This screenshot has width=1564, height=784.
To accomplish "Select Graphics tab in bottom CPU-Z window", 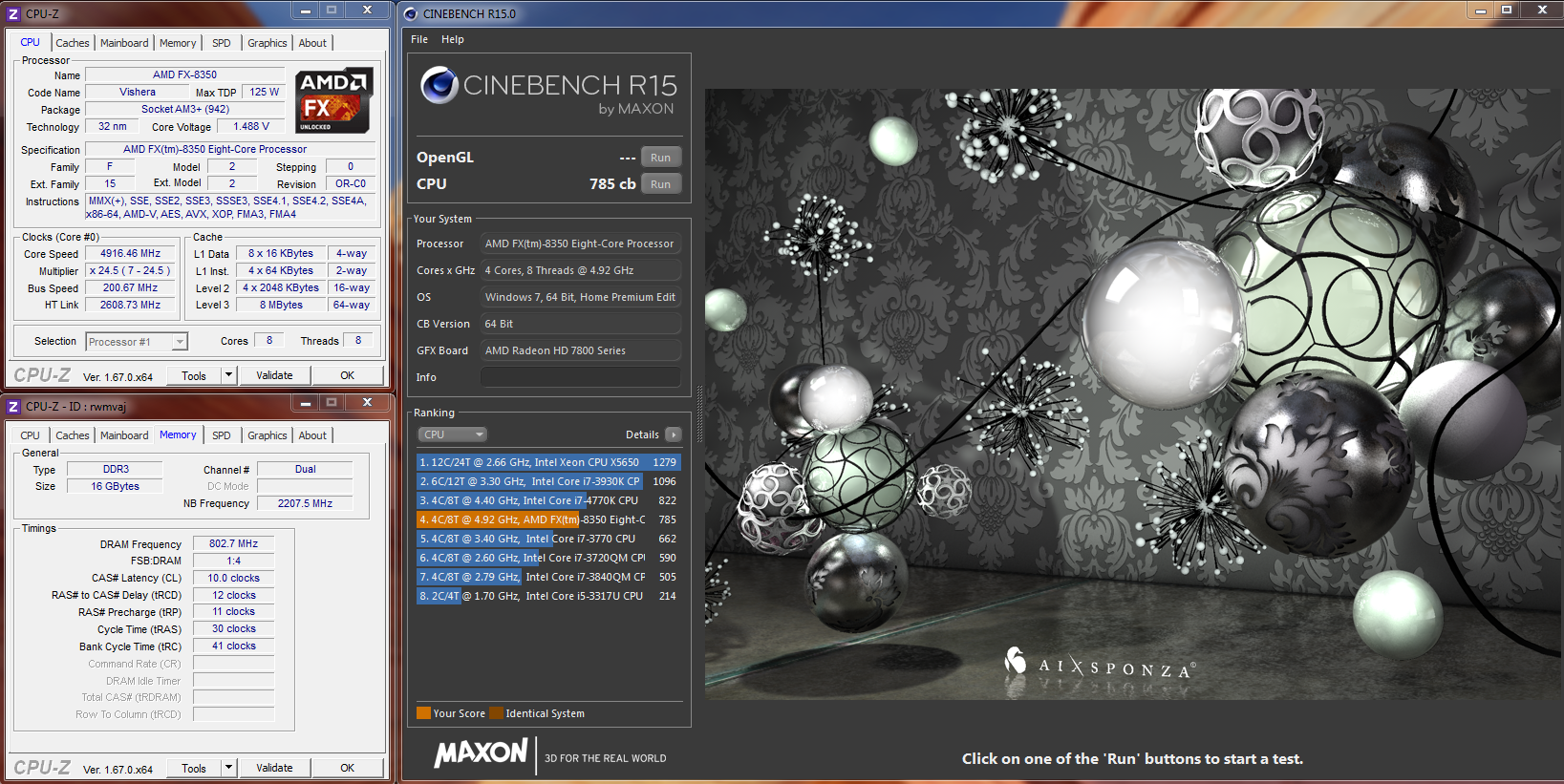I will (x=268, y=435).
